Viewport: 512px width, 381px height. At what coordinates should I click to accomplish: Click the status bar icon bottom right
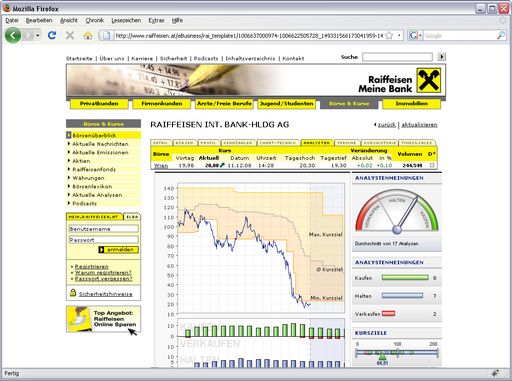[495, 373]
